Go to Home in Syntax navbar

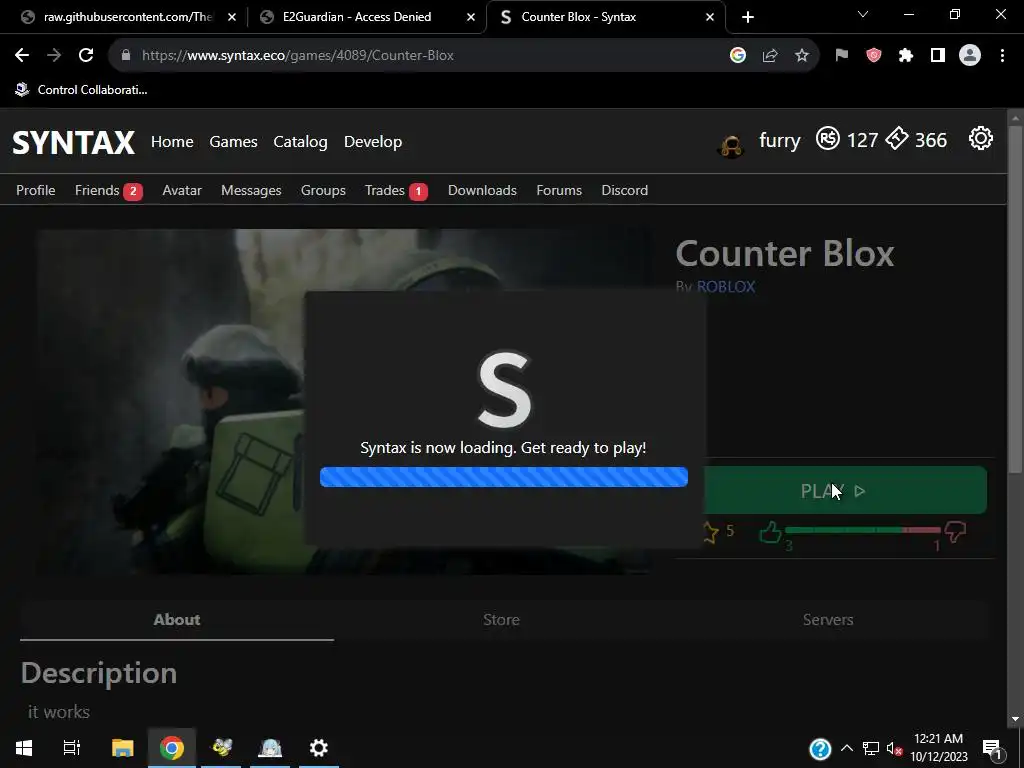tap(172, 142)
